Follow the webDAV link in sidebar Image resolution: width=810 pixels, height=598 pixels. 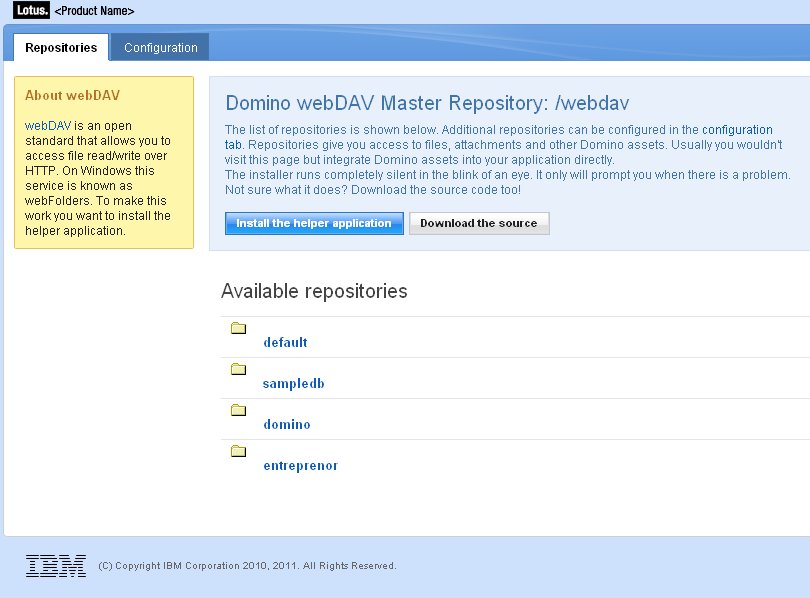48,126
